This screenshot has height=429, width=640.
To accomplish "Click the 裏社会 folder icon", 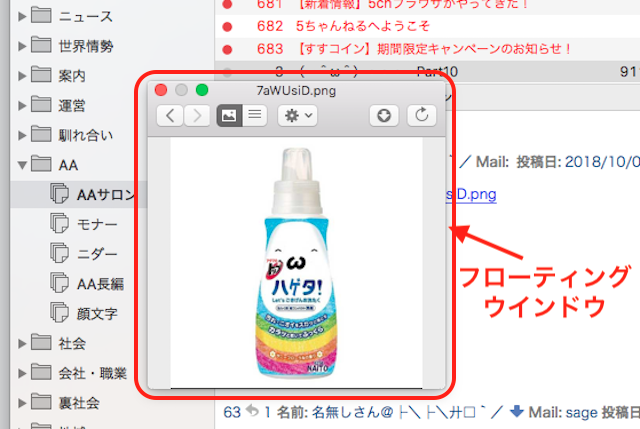I will pos(41,402).
